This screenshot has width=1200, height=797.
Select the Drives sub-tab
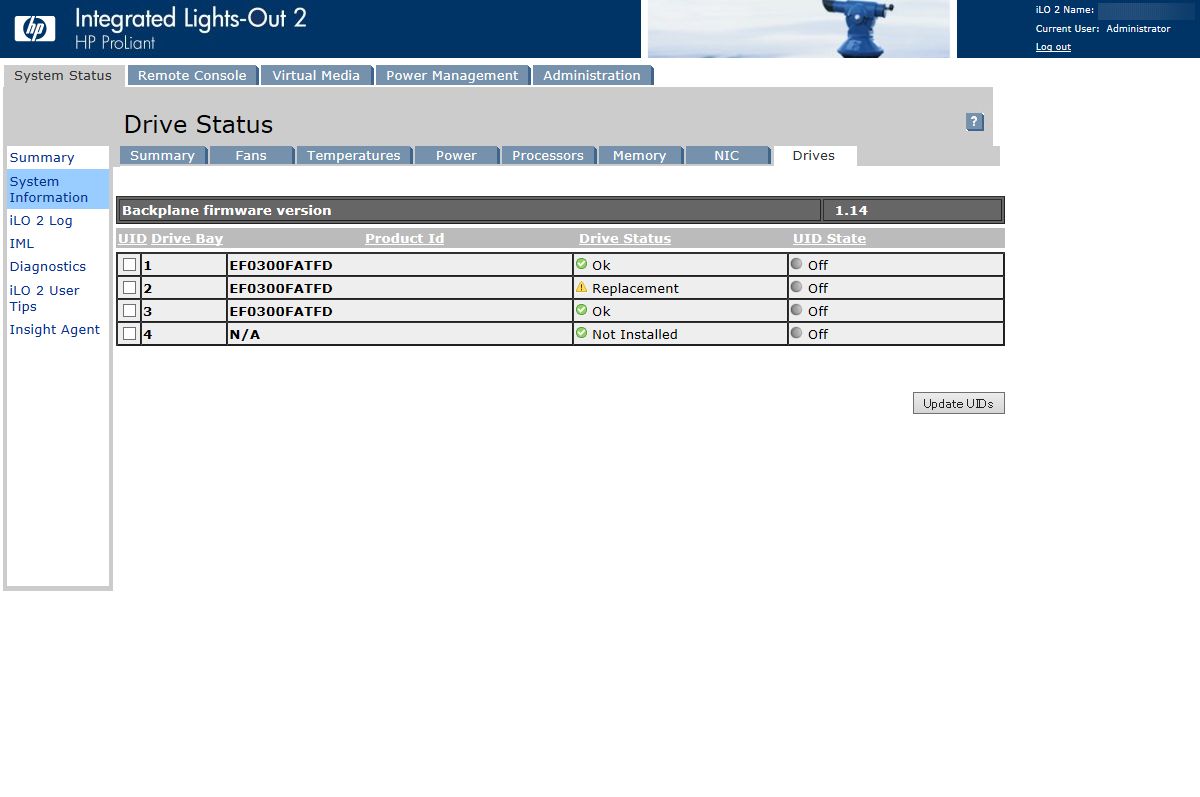[814, 155]
